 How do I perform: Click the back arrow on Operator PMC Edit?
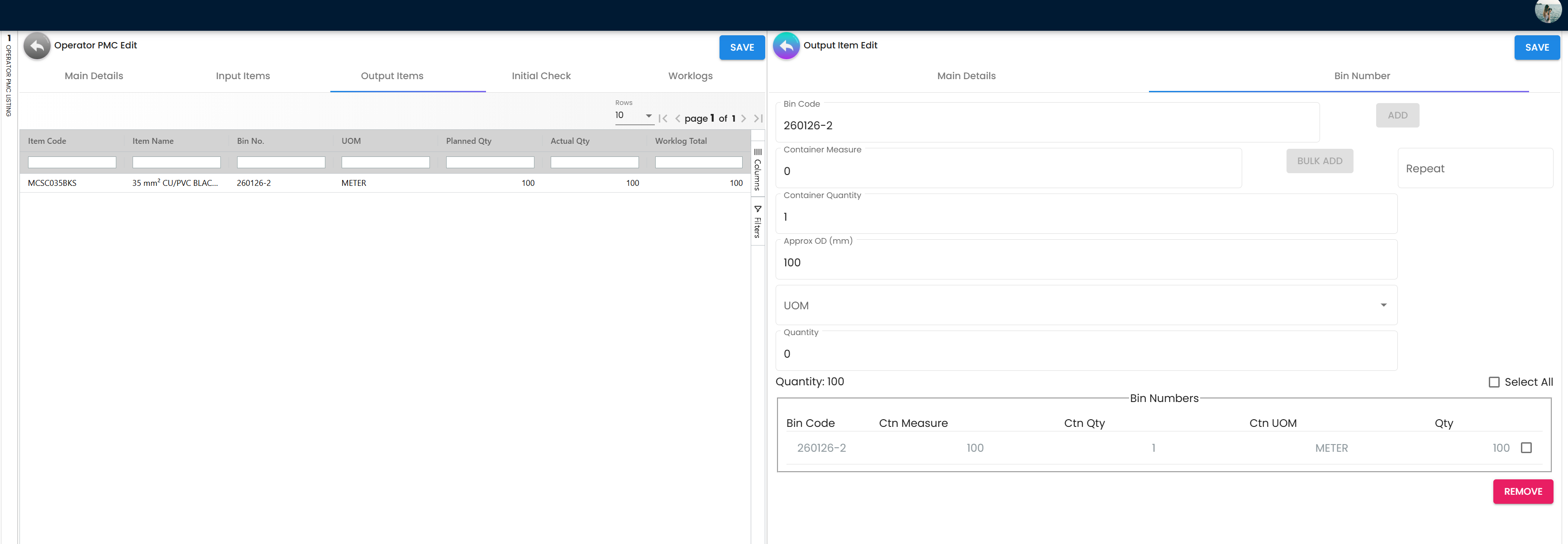[x=37, y=46]
